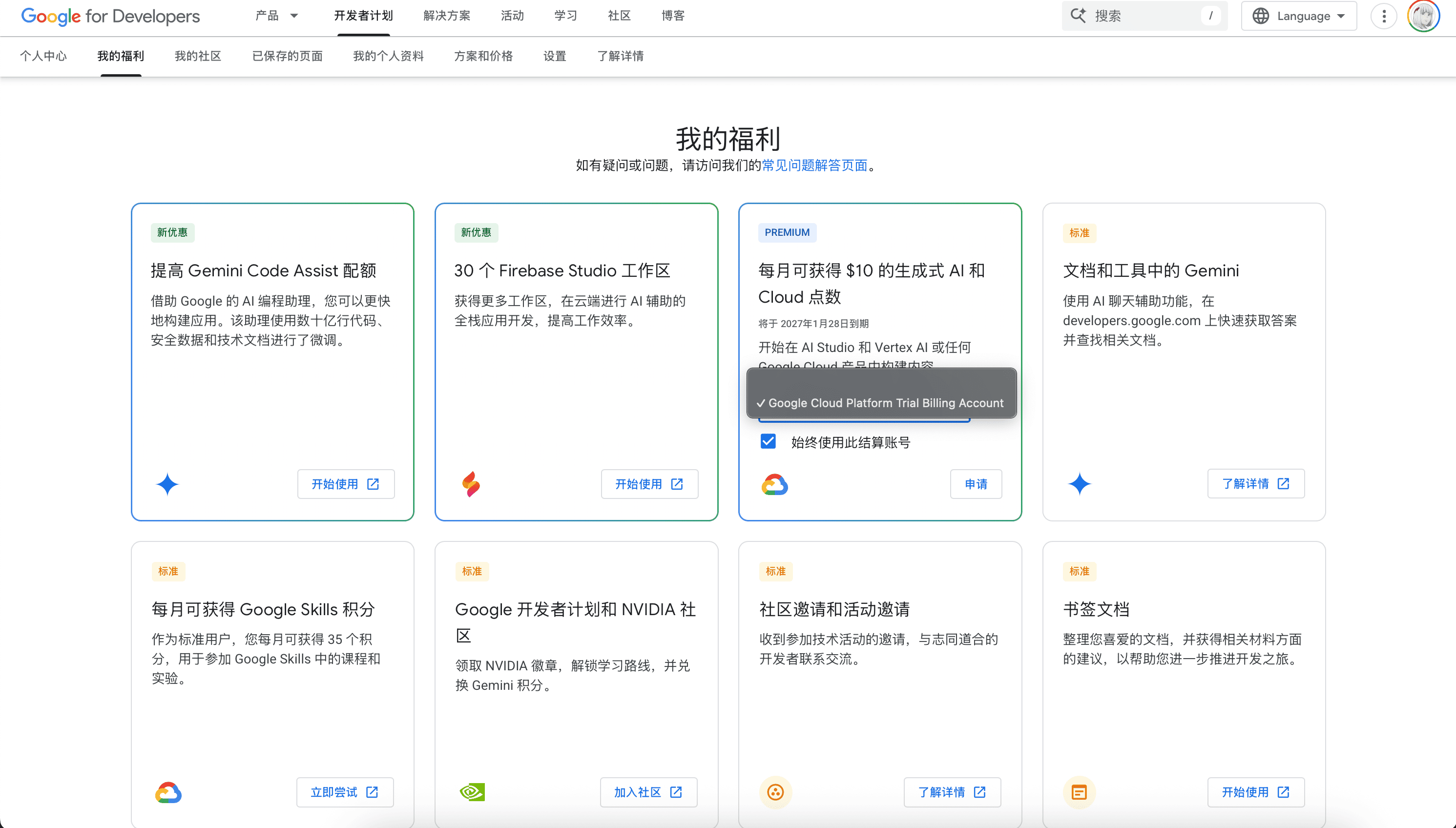The height and width of the screenshot is (828, 1456).
Task: Click external-link icon on 加入社区 button
Action: (676, 792)
